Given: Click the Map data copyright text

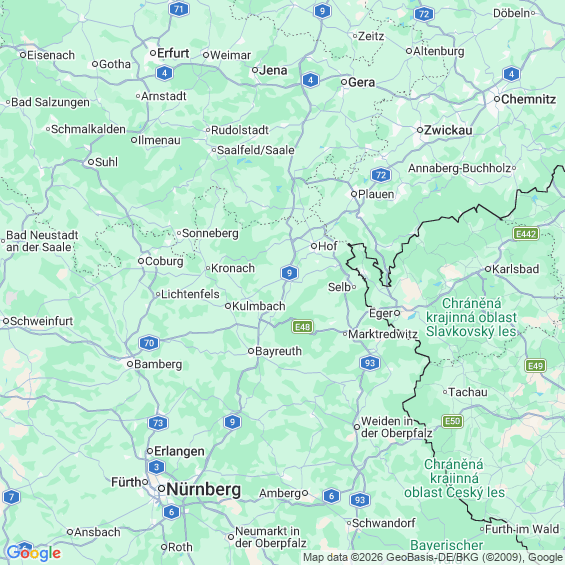Looking at the screenshot, I should click(432, 557).
